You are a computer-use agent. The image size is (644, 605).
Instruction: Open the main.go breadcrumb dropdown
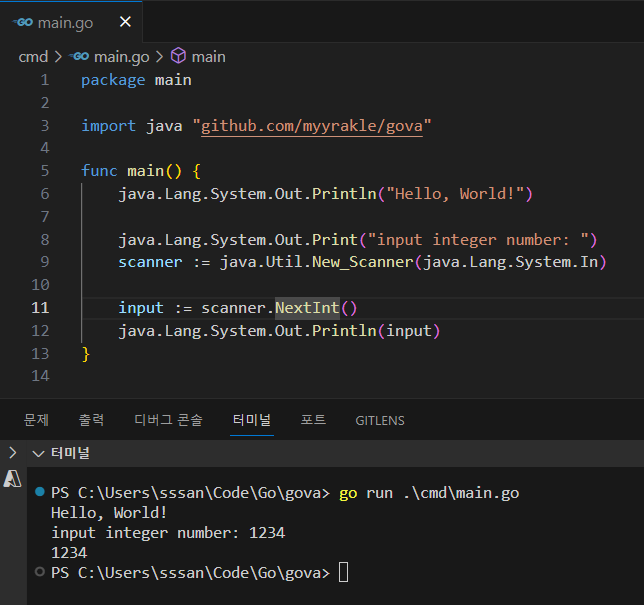121,57
